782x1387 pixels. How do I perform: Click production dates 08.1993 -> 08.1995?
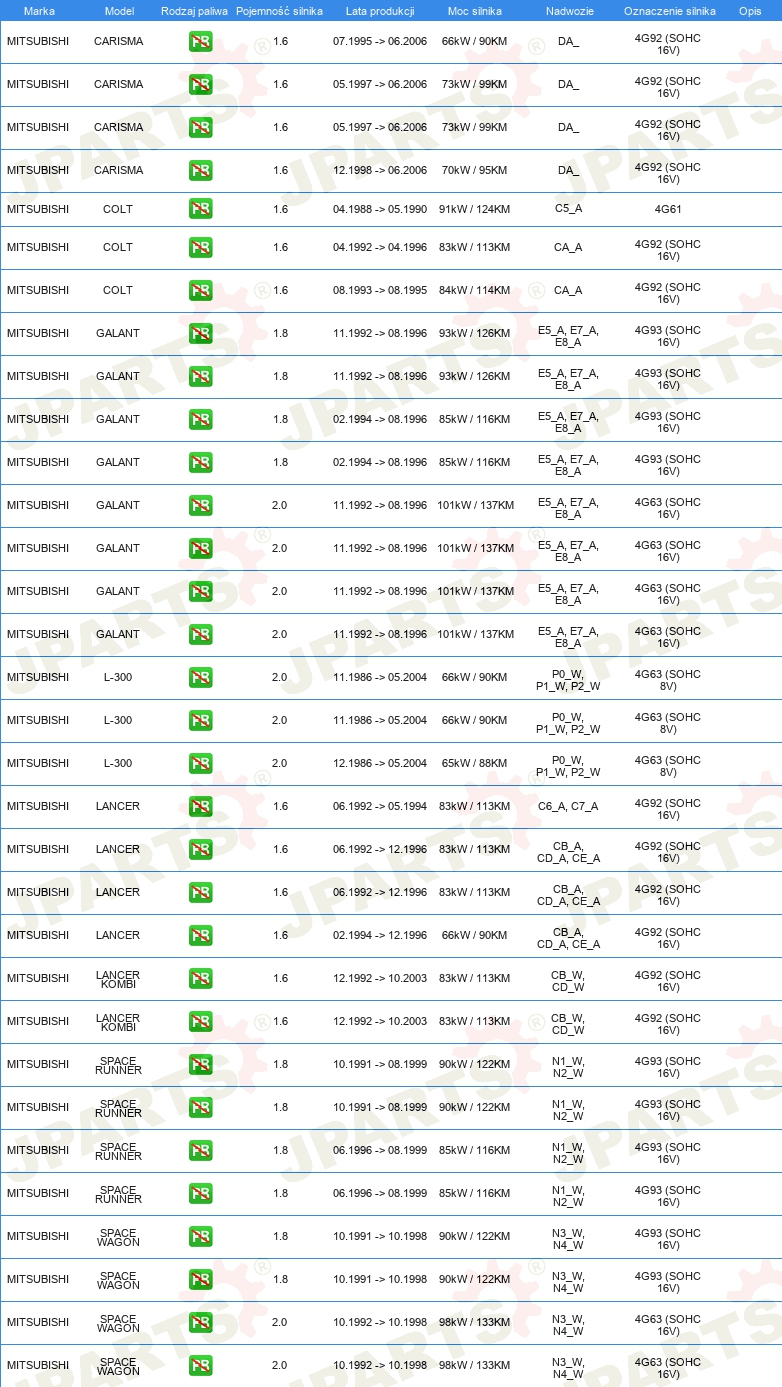click(x=380, y=290)
